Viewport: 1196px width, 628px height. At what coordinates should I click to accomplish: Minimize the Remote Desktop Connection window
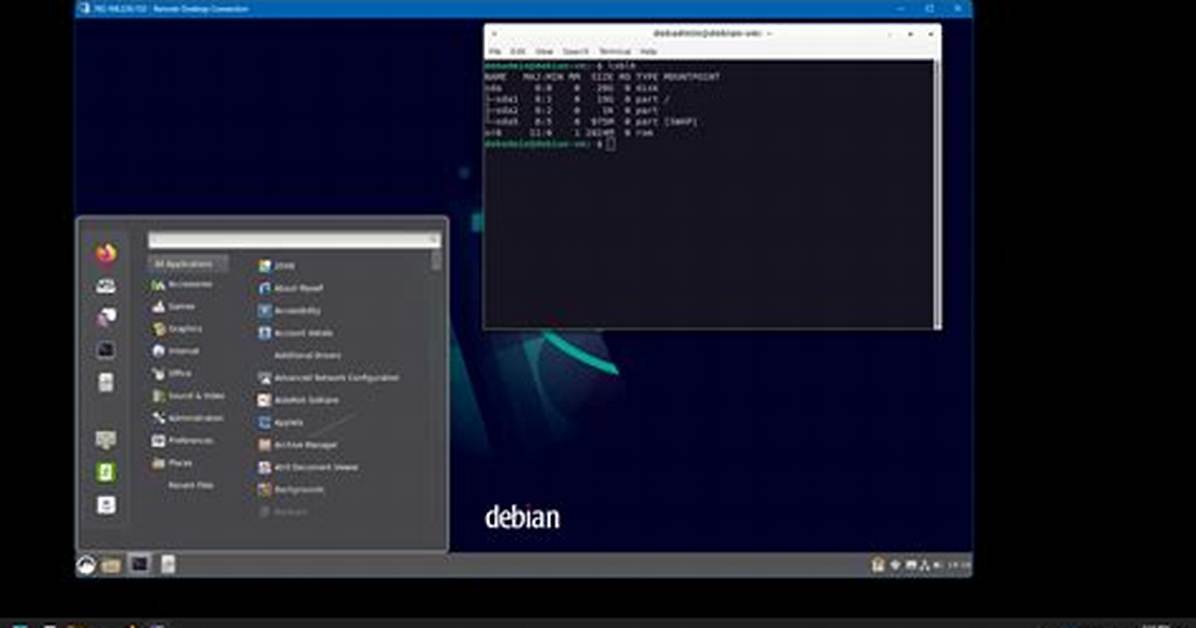(901, 8)
